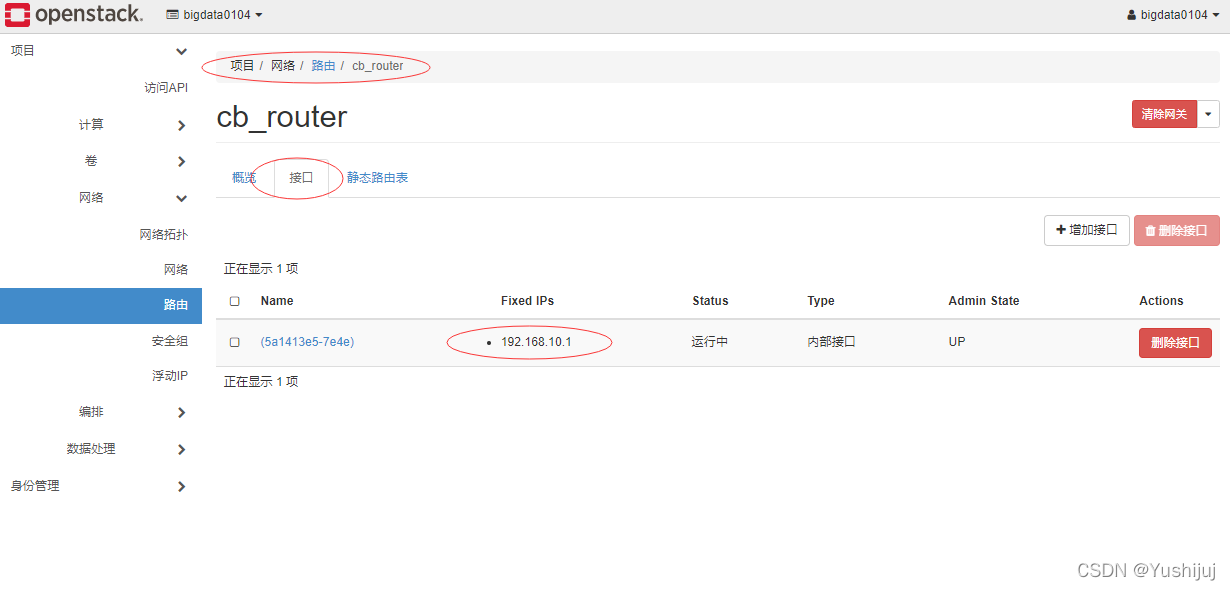Open 安全组 in the sidebar

pyautogui.click(x=170, y=341)
